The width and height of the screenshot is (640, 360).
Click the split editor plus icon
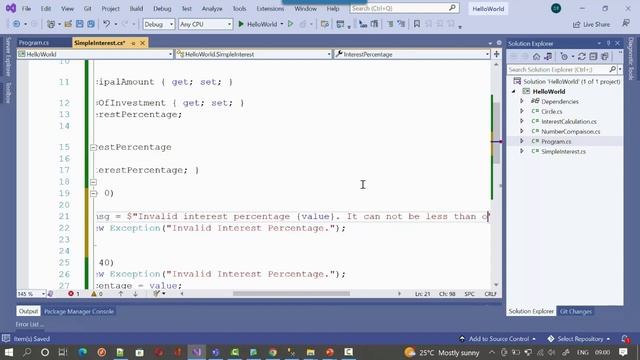tap(496, 54)
